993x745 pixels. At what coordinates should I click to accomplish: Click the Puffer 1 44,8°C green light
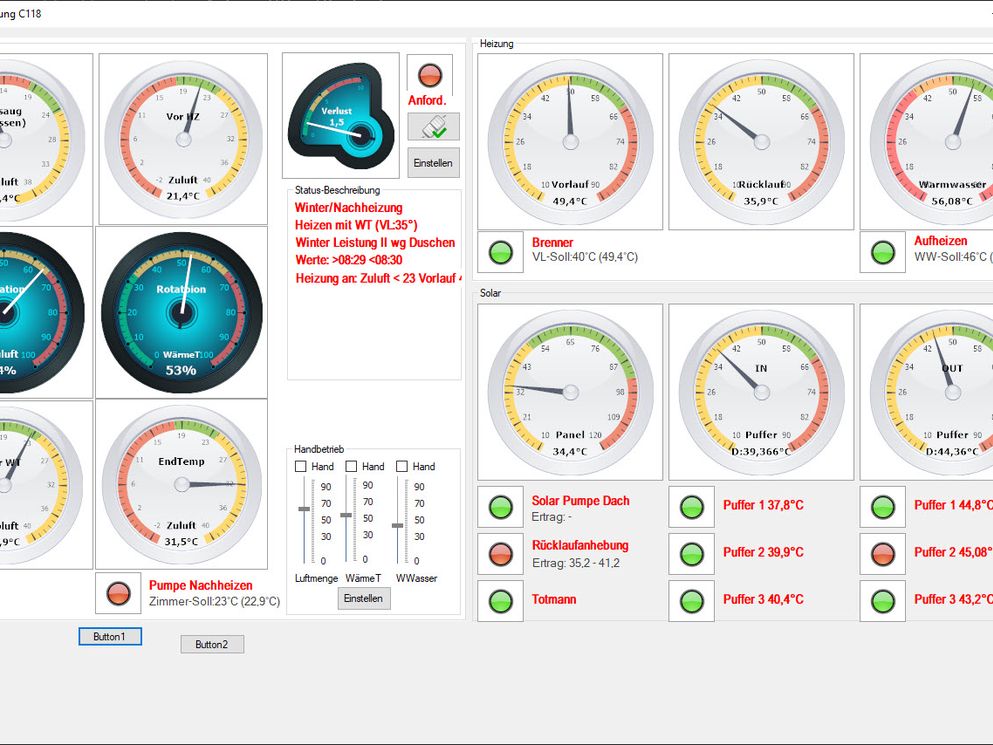coord(883,507)
